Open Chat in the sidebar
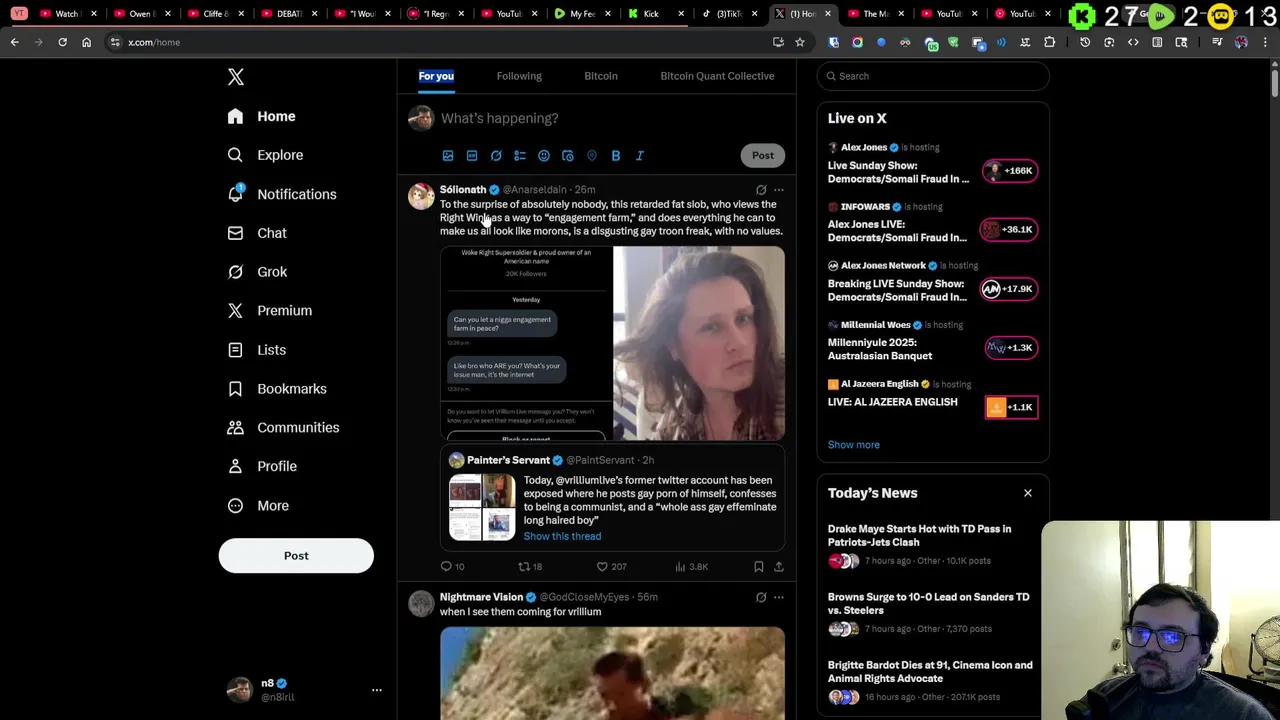 (x=257, y=233)
